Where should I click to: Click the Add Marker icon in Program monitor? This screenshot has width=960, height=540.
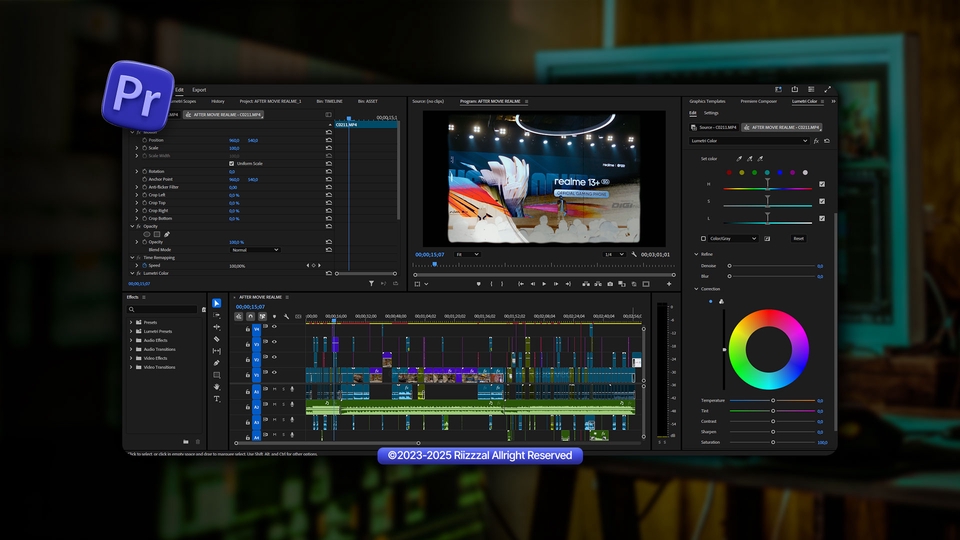pos(478,284)
